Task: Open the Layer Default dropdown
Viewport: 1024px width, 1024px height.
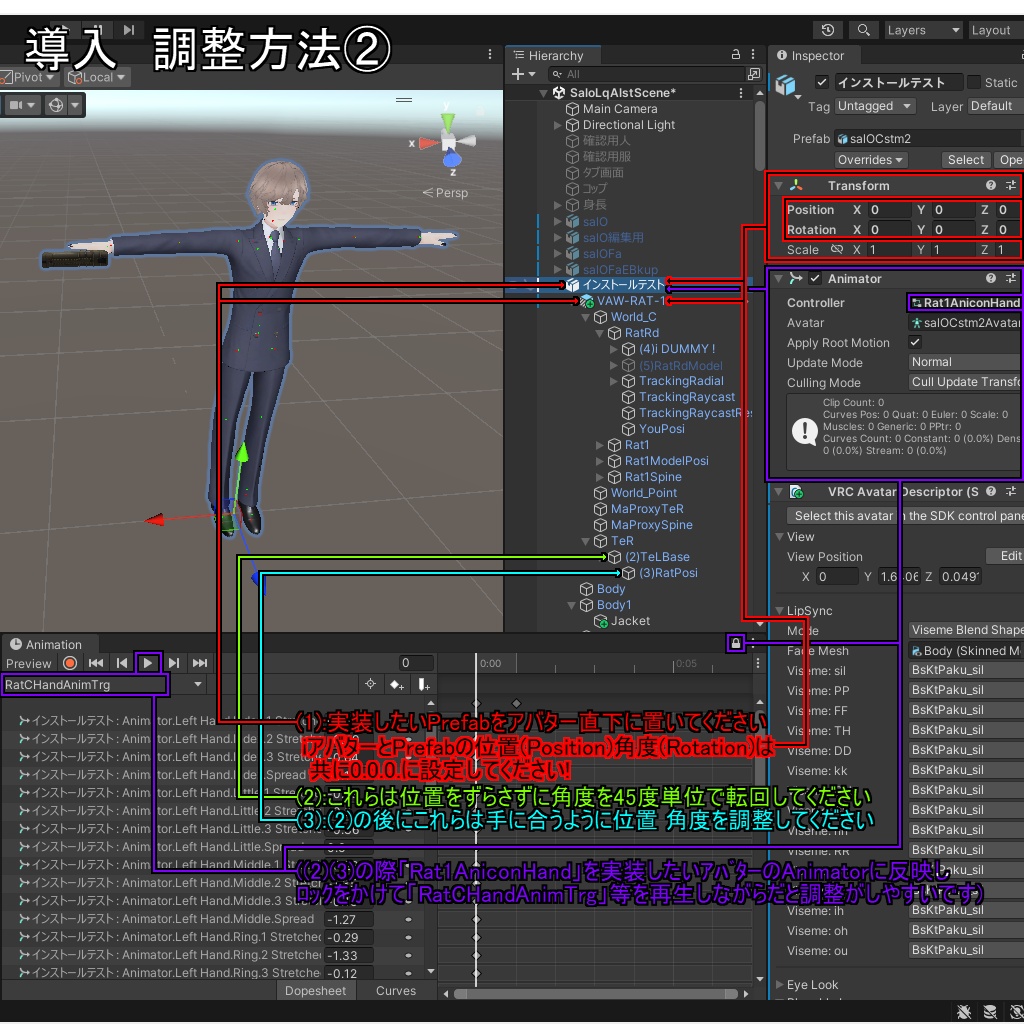Action: (995, 106)
